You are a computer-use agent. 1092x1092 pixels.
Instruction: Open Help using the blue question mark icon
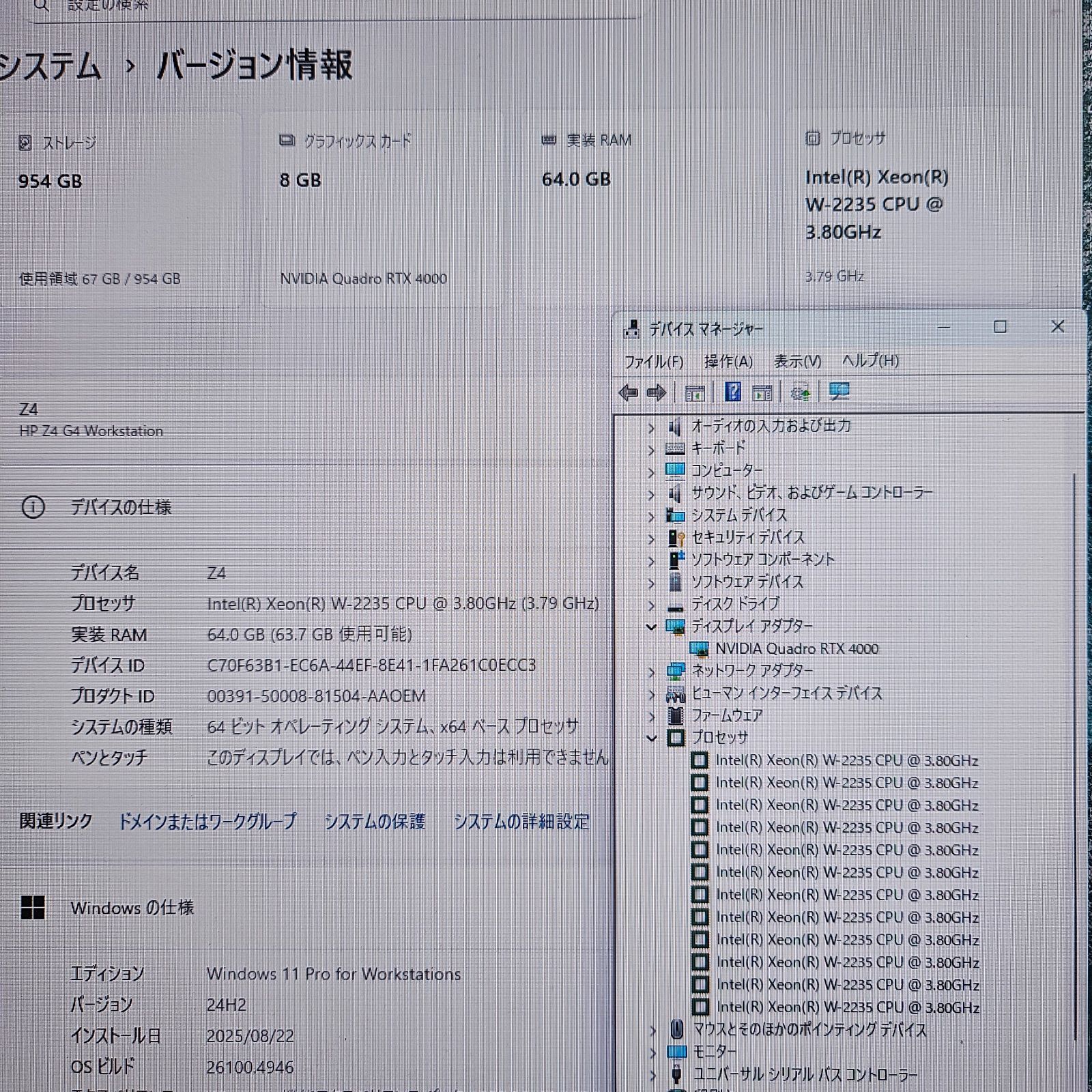733,392
